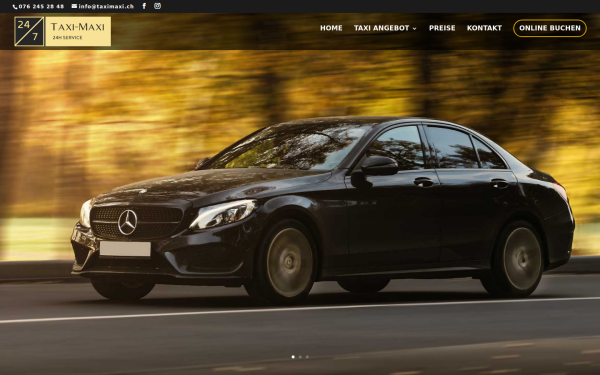Click the Mercedes star on the grille

pyautogui.click(x=127, y=222)
